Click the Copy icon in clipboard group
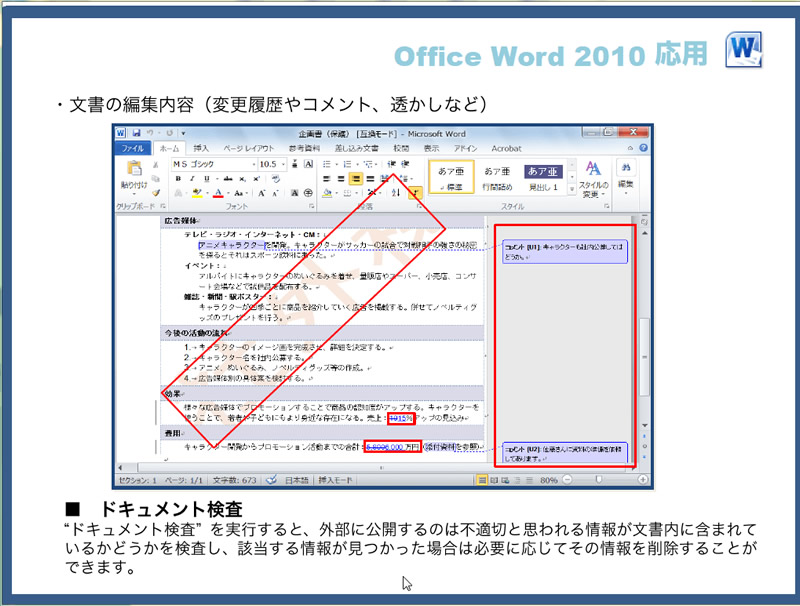800x606 pixels. pos(156,179)
